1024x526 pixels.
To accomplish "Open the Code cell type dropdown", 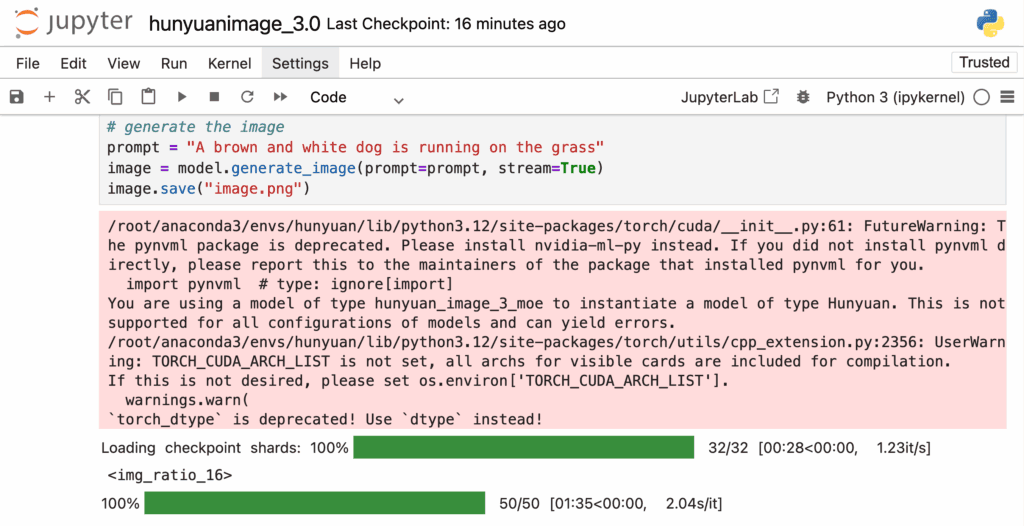I will (x=356, y=97).
